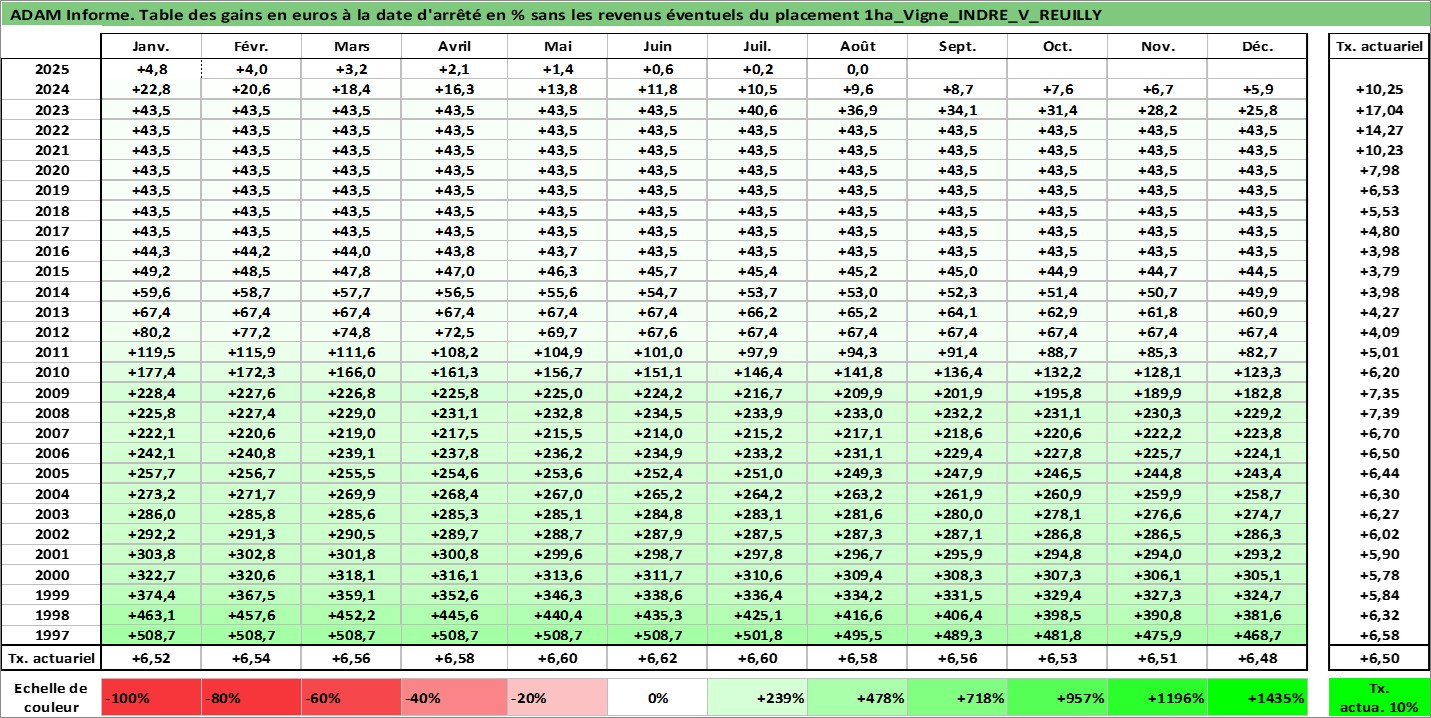Click the 'Tx. actuariel' column header at right
1431x718 pixels.
1379,47
